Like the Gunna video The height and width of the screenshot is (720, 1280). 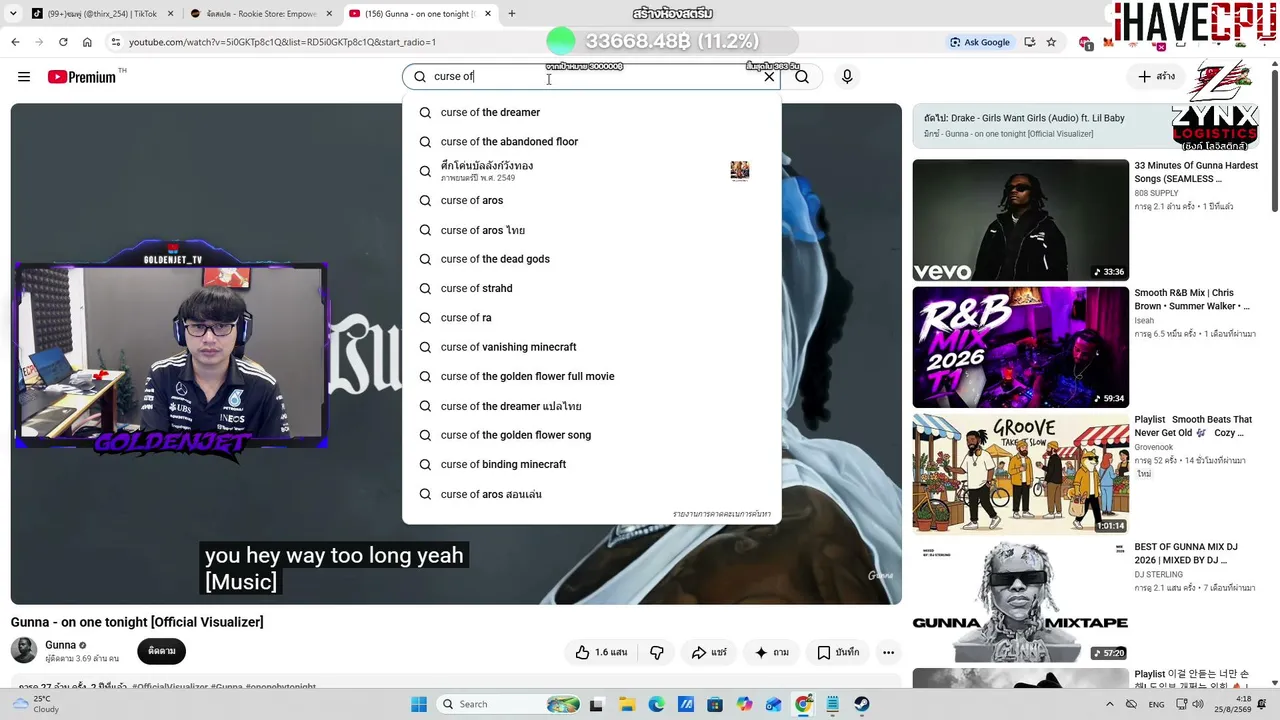(600, 652)
